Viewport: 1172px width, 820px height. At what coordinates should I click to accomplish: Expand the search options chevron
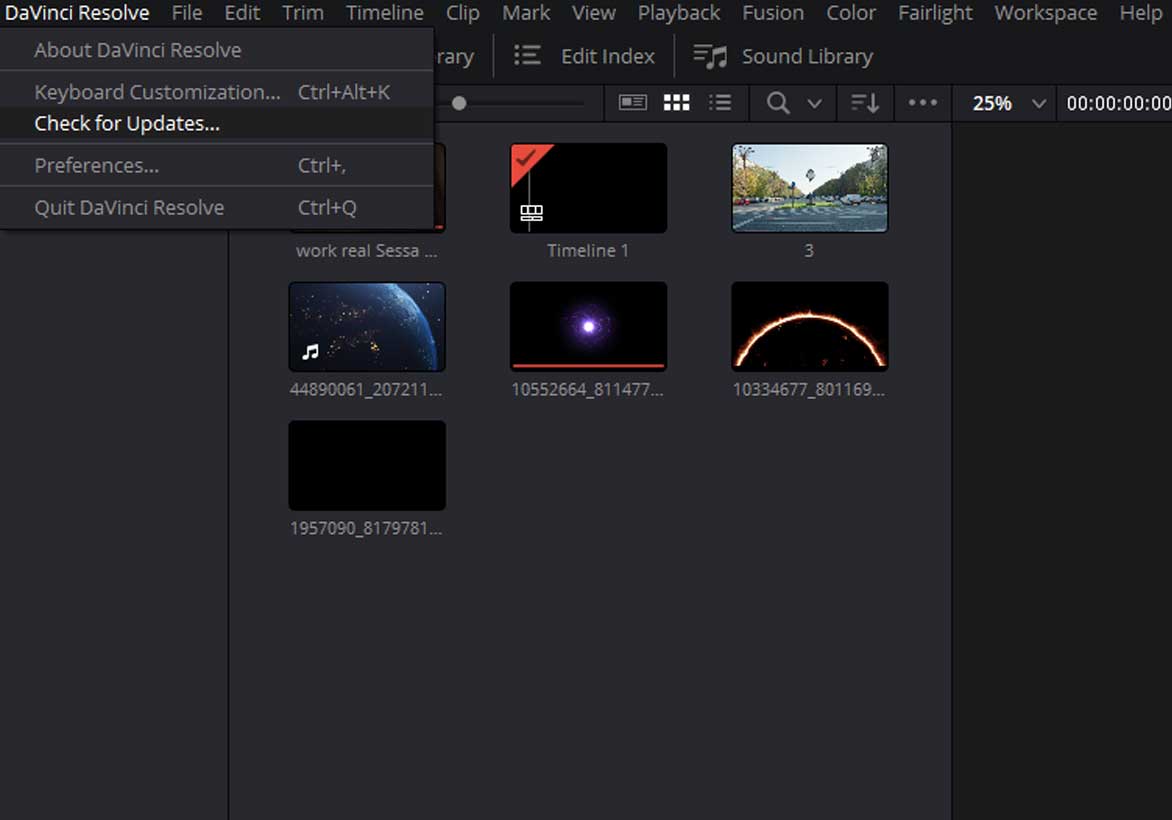click(x=815, y=103)
